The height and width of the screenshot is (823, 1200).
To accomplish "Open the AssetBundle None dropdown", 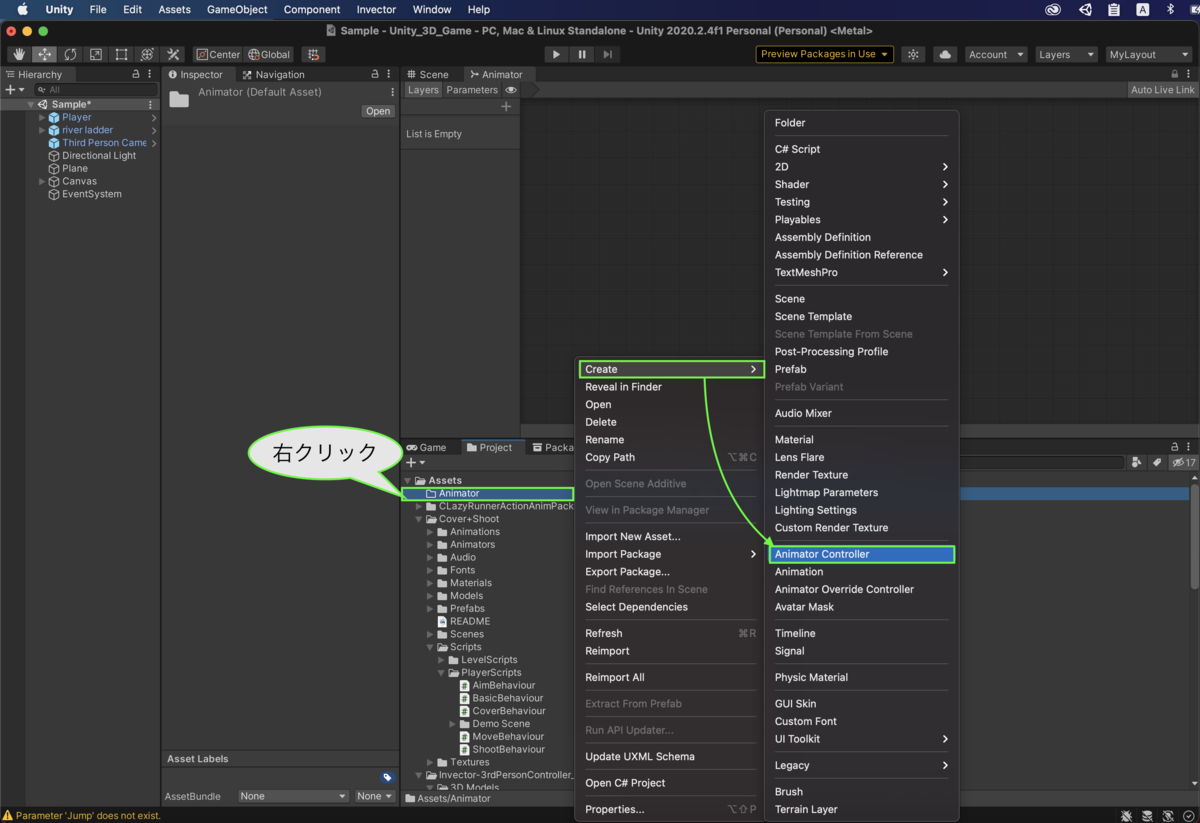I will (292, 796).
